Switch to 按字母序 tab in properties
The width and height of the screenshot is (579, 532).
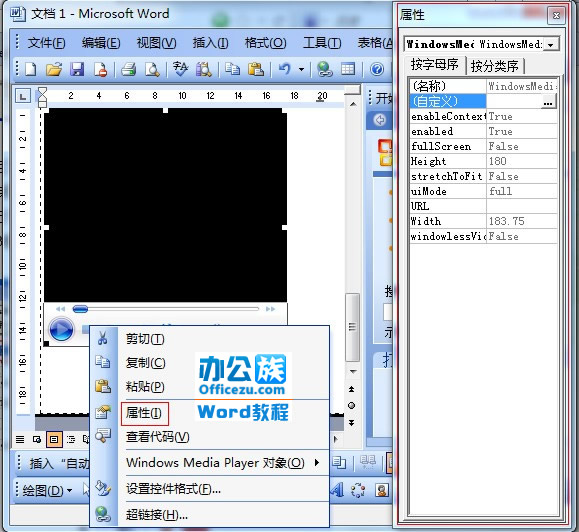tap(434, 65)
